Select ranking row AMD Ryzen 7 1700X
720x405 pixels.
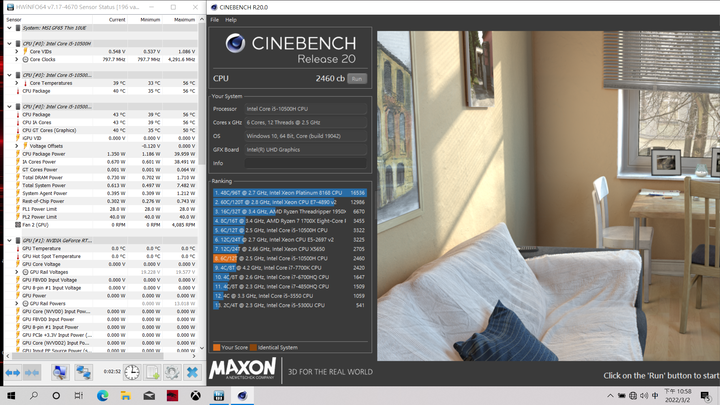click(290, 221)
